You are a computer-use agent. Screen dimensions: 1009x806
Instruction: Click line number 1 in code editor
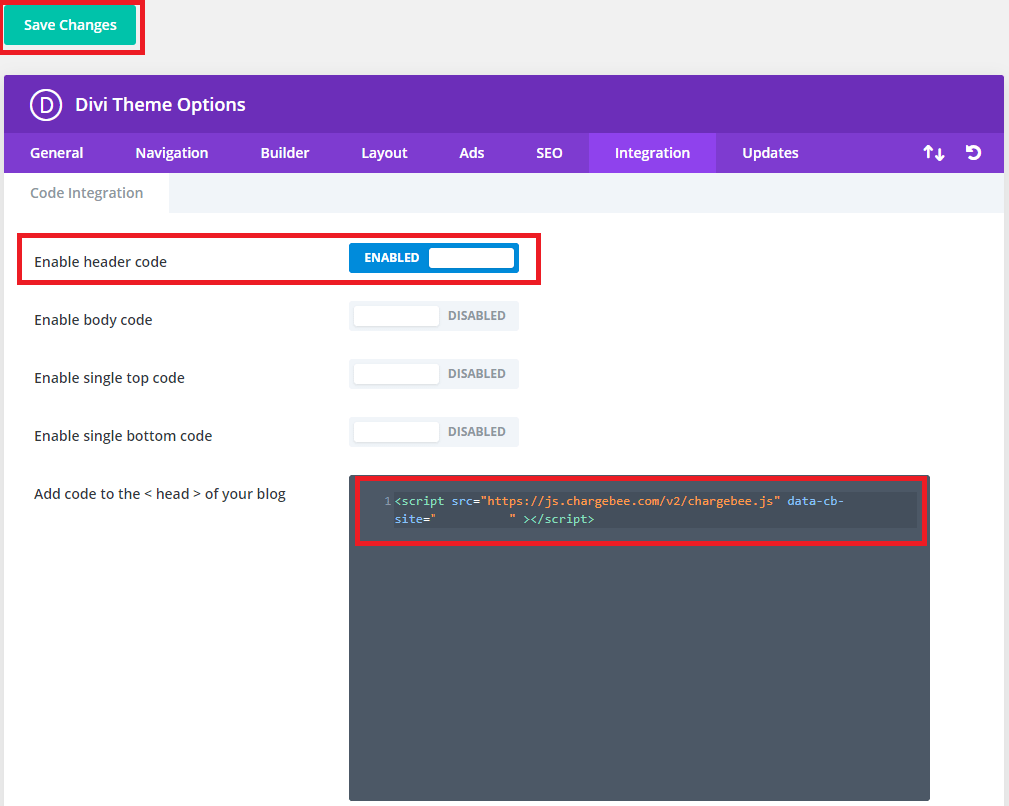[x=387, y=501]
